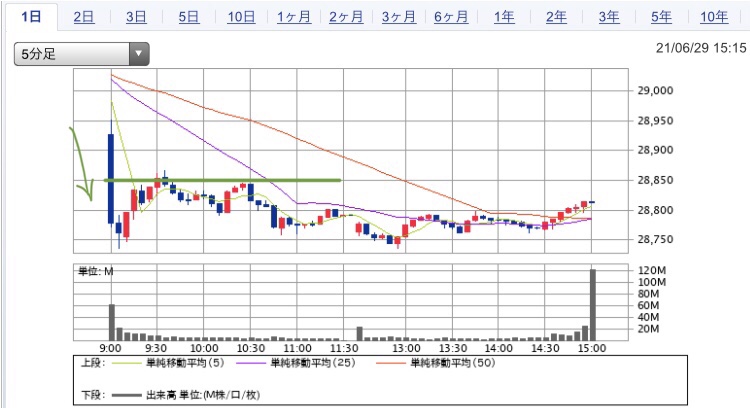The image size is (750, 408).
Task: Click the 29,000 price axis label
Action: [x=655, y=91]
